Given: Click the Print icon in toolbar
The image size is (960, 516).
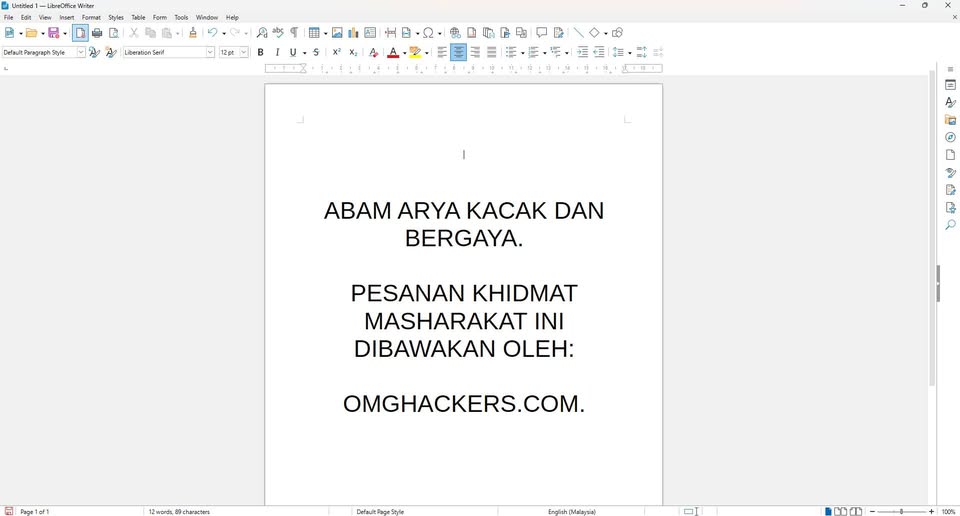Looking at the screenshot, I should tap(97, 33).
